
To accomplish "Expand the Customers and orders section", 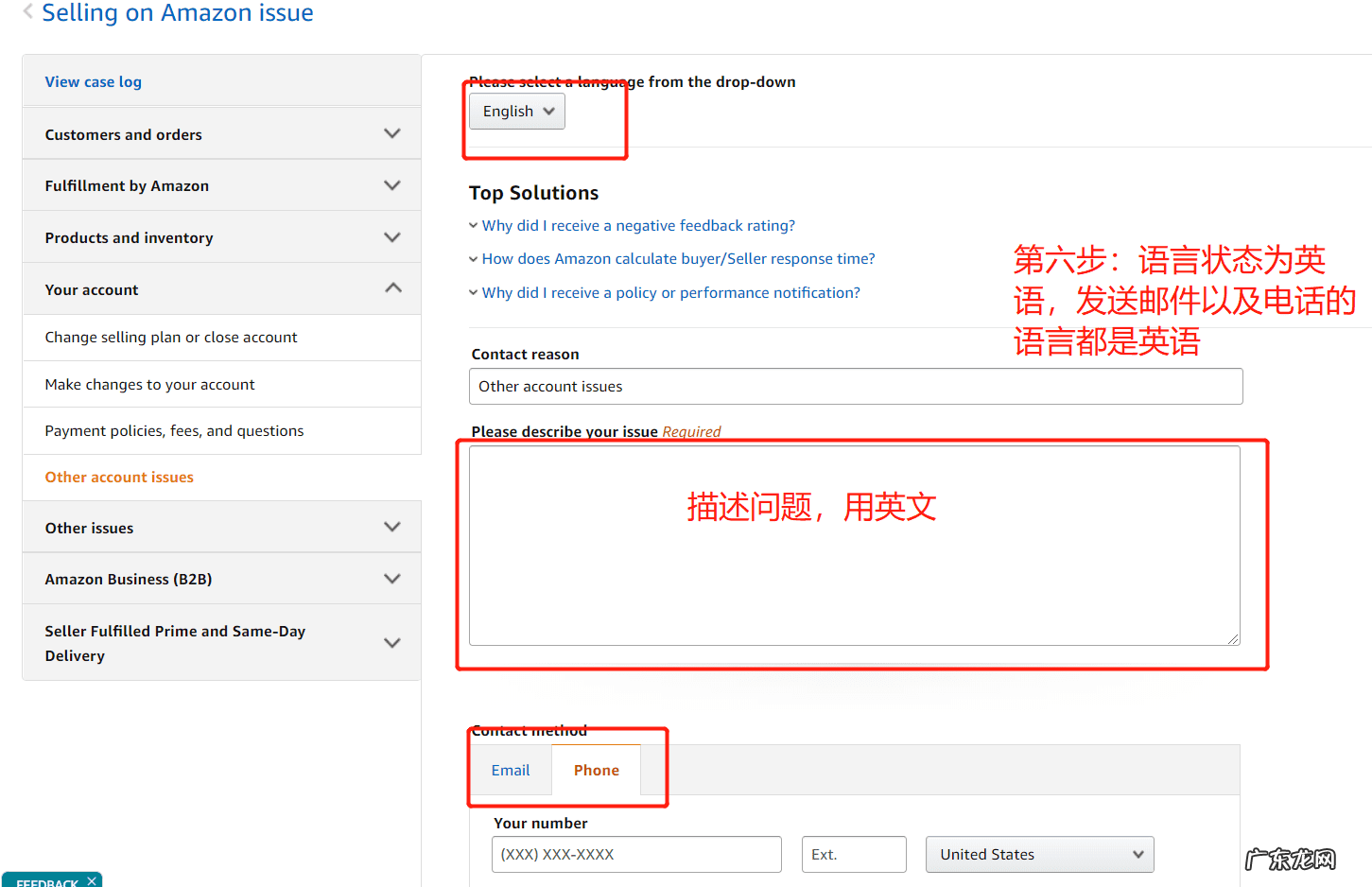I will (392, 133).
